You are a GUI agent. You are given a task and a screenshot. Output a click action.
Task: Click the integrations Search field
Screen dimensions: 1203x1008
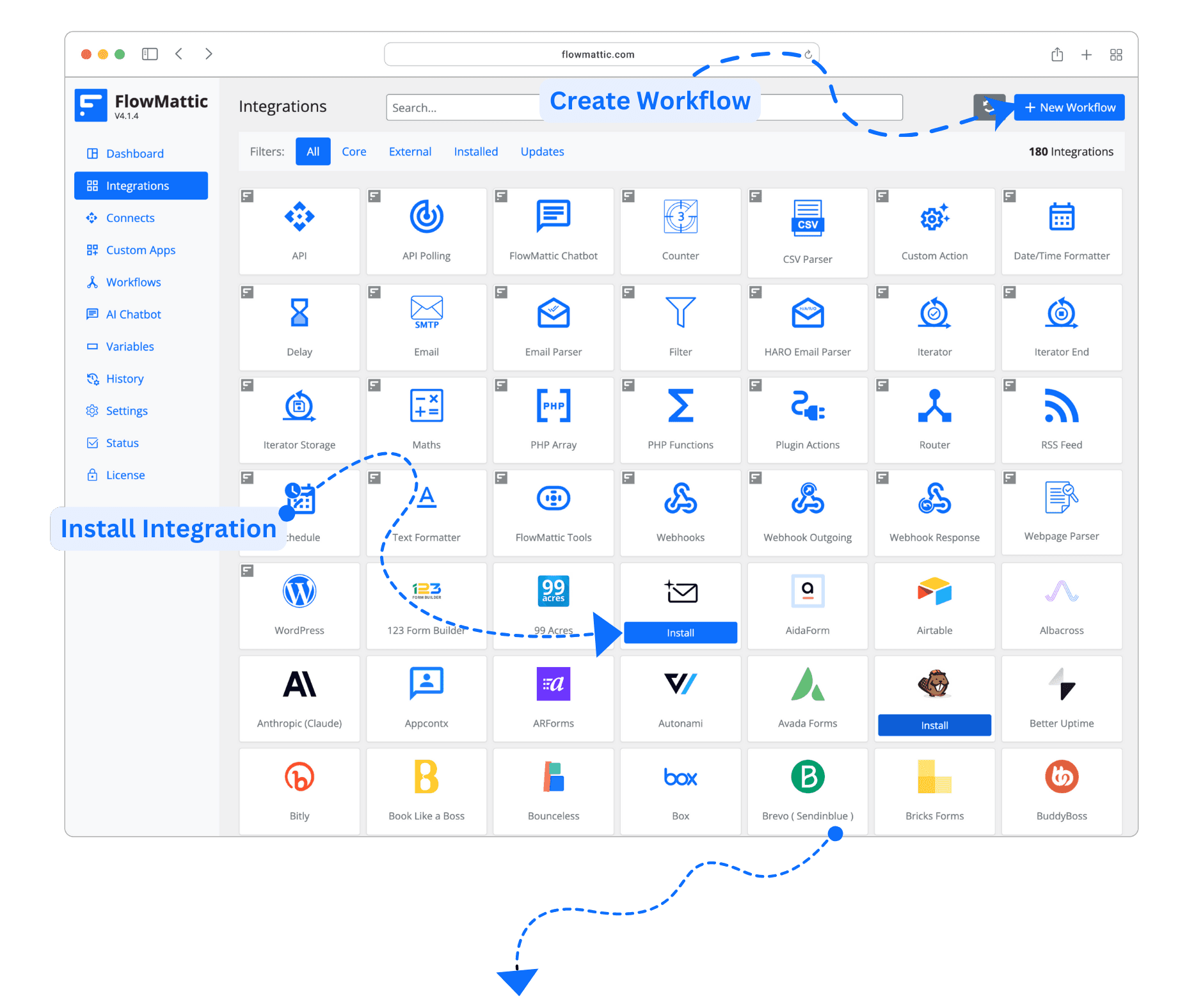point(644,107)
